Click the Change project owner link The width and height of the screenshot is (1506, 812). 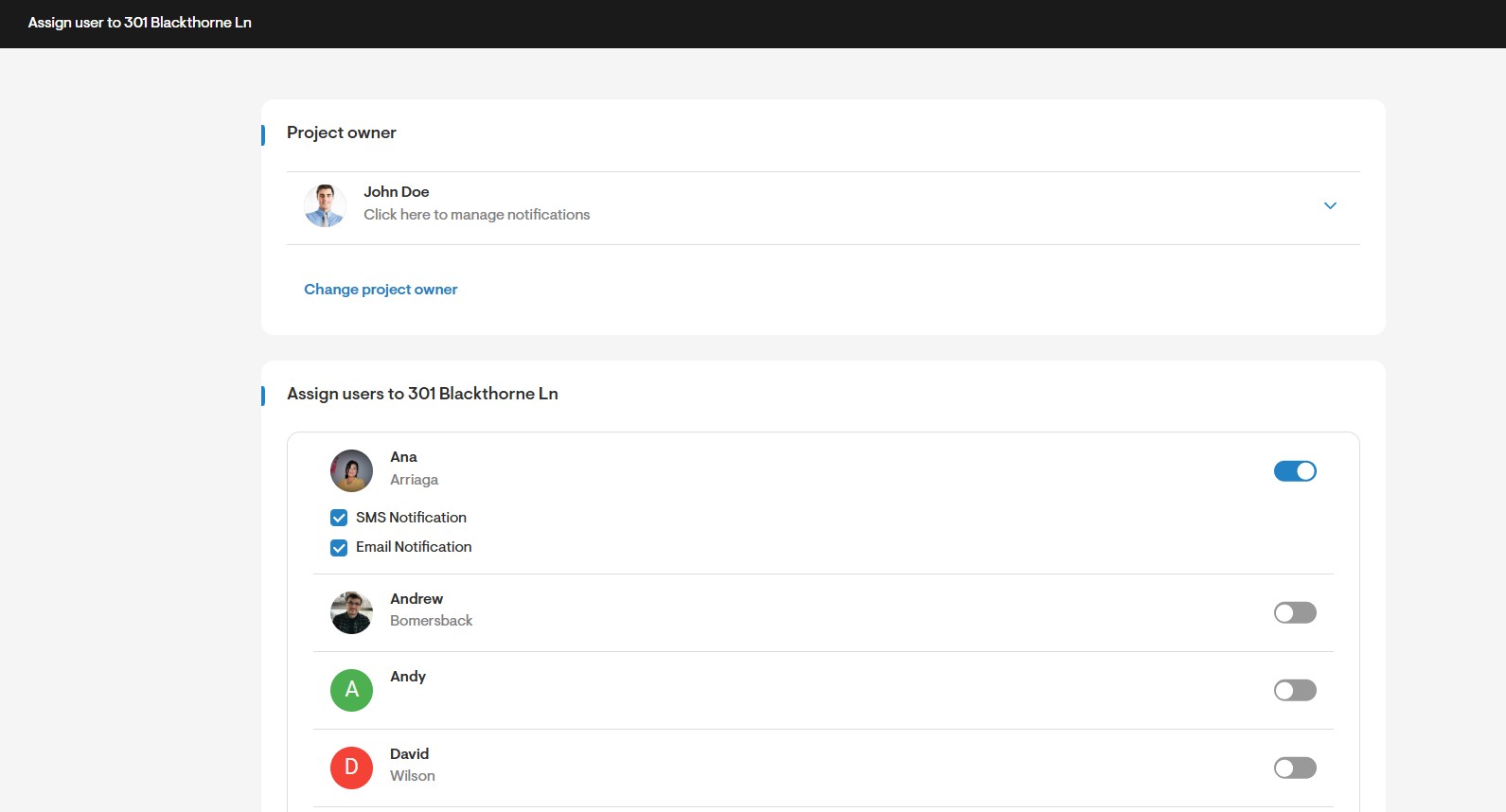pyautogui.click(x=381, y=290)
